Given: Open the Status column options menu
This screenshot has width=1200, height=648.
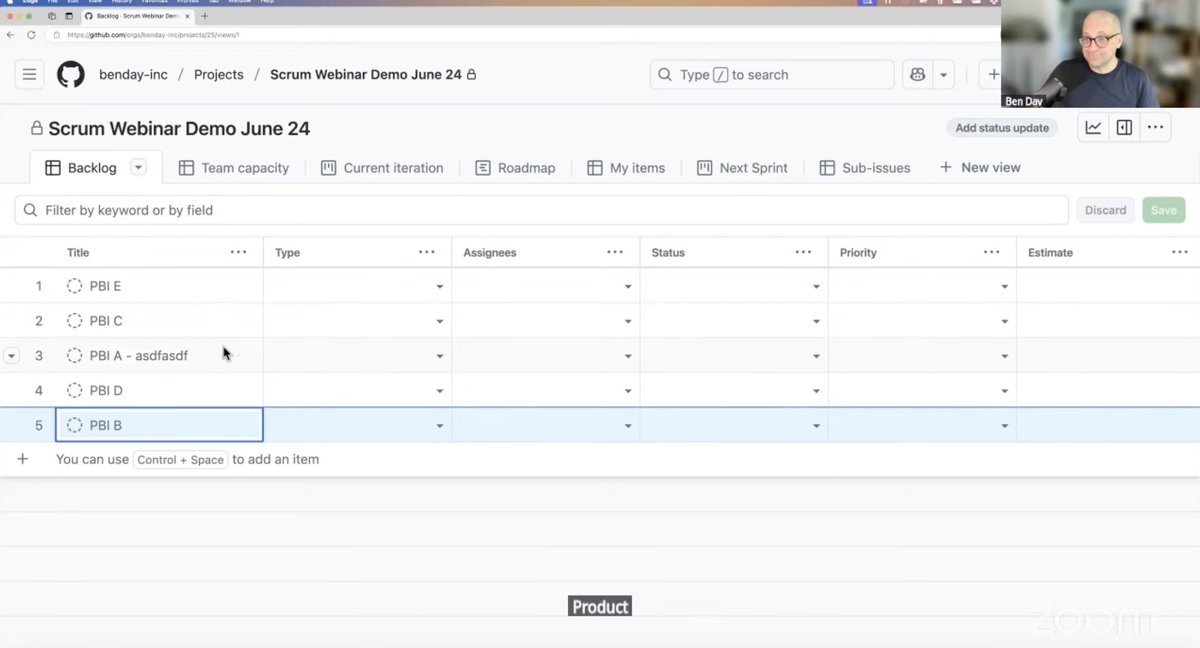Looking at the screenshot, I should [803, 252].
